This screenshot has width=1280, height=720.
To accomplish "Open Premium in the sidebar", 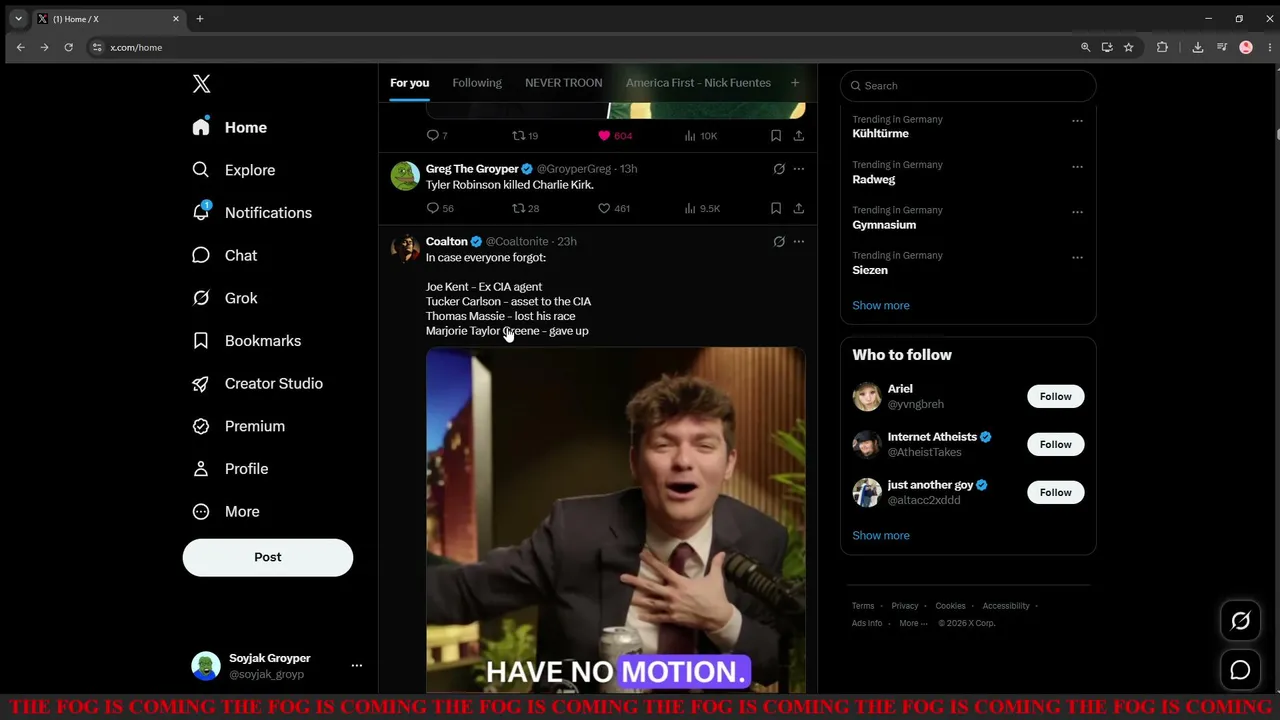I will (x=239, y=426).
